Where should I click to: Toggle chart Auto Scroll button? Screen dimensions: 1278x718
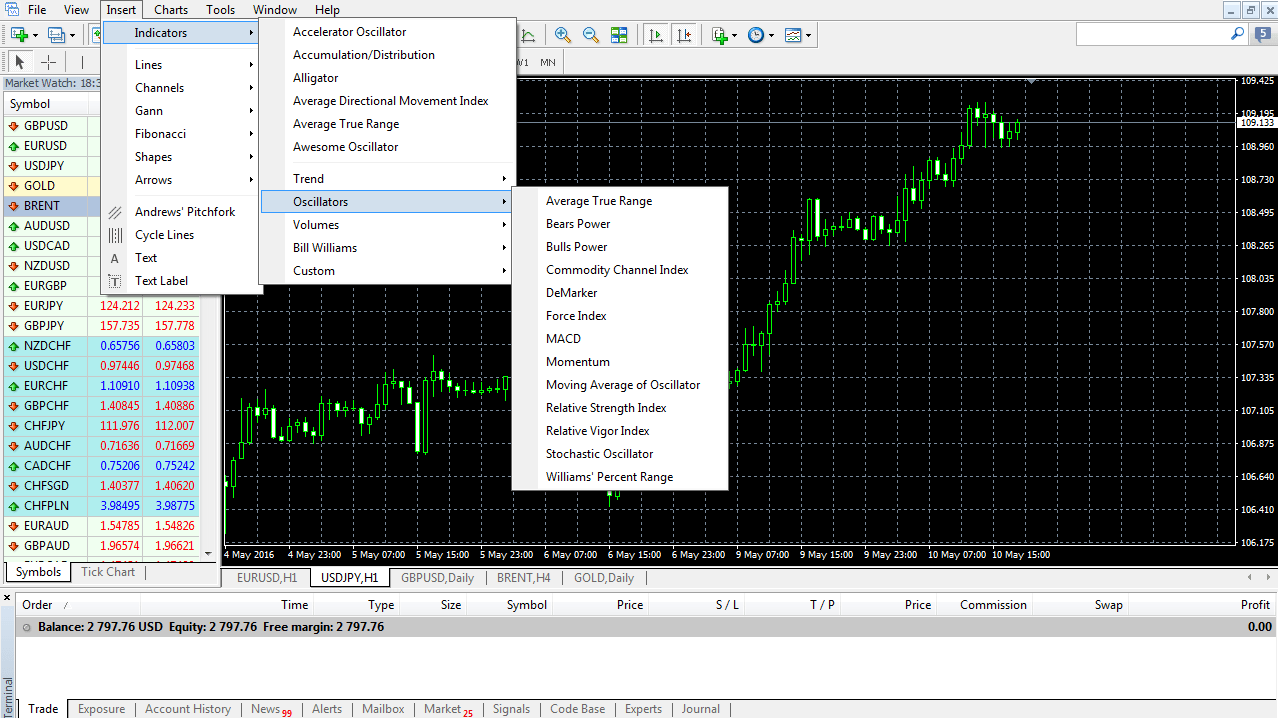pos(656,35)
